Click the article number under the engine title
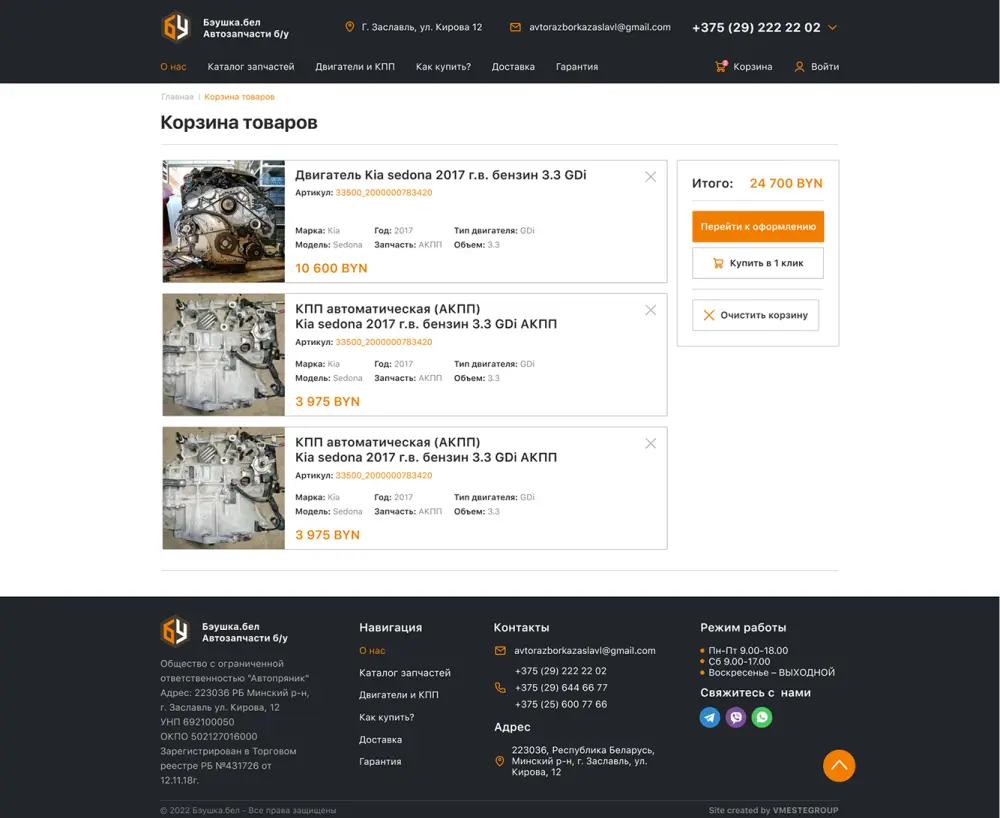The image size is (1000, 818). 384,193
